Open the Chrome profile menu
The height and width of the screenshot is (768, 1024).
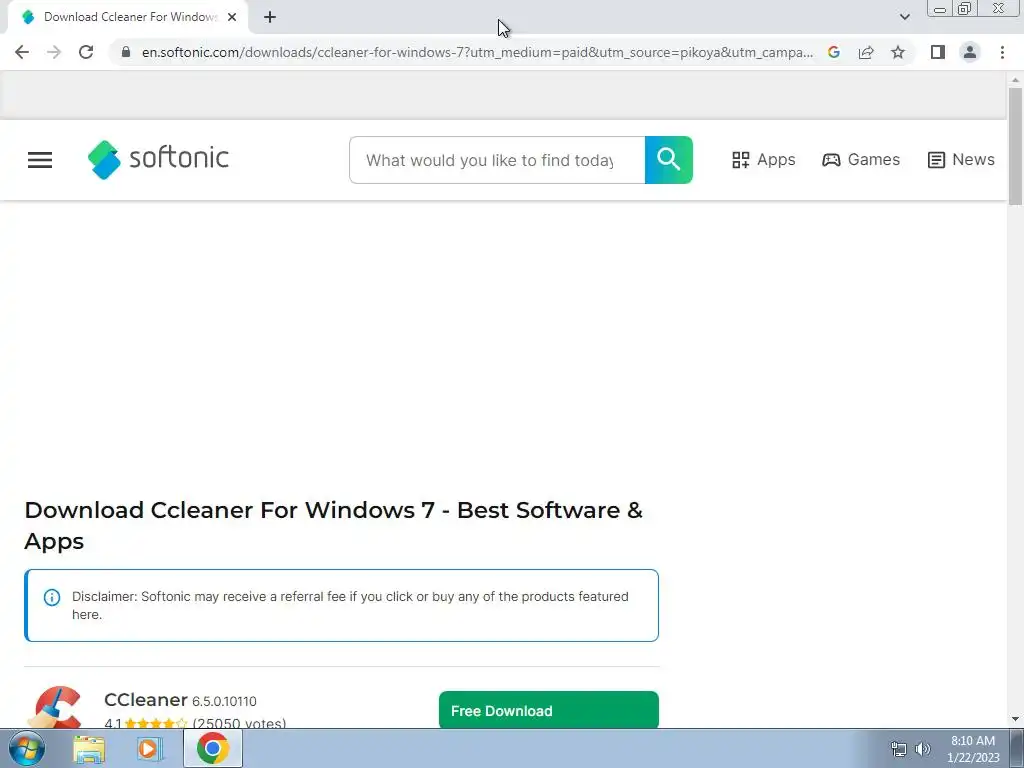tap(970, 52)
